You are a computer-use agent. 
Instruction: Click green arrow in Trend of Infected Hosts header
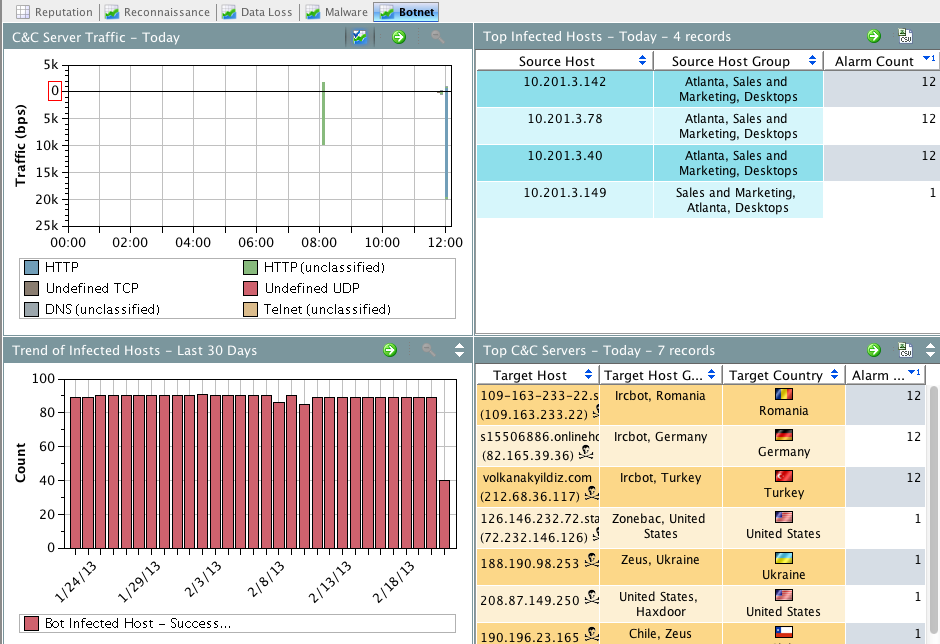(391, 350)
